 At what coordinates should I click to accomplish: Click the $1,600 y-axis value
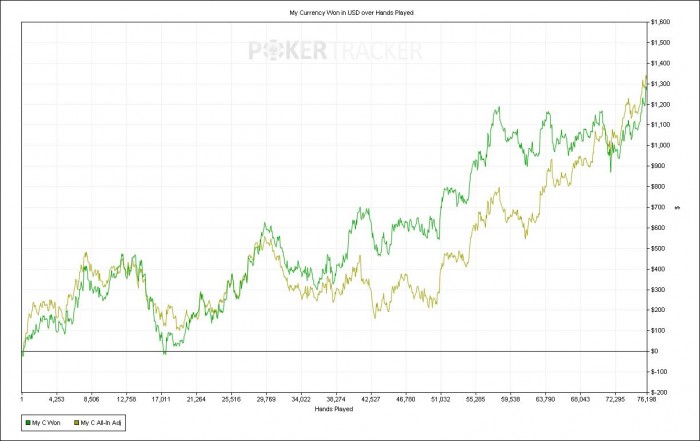pyautogui.click(x=660, y=22)
